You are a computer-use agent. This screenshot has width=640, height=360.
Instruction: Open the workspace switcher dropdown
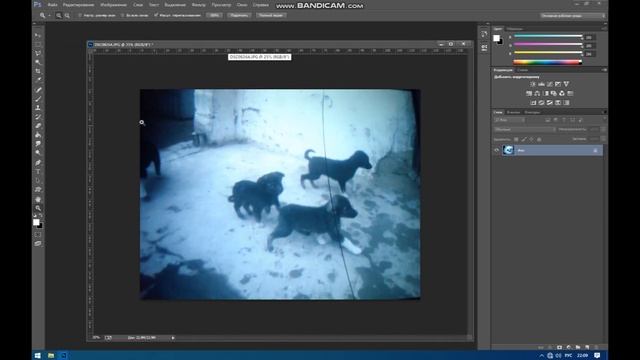coord(572,16)
